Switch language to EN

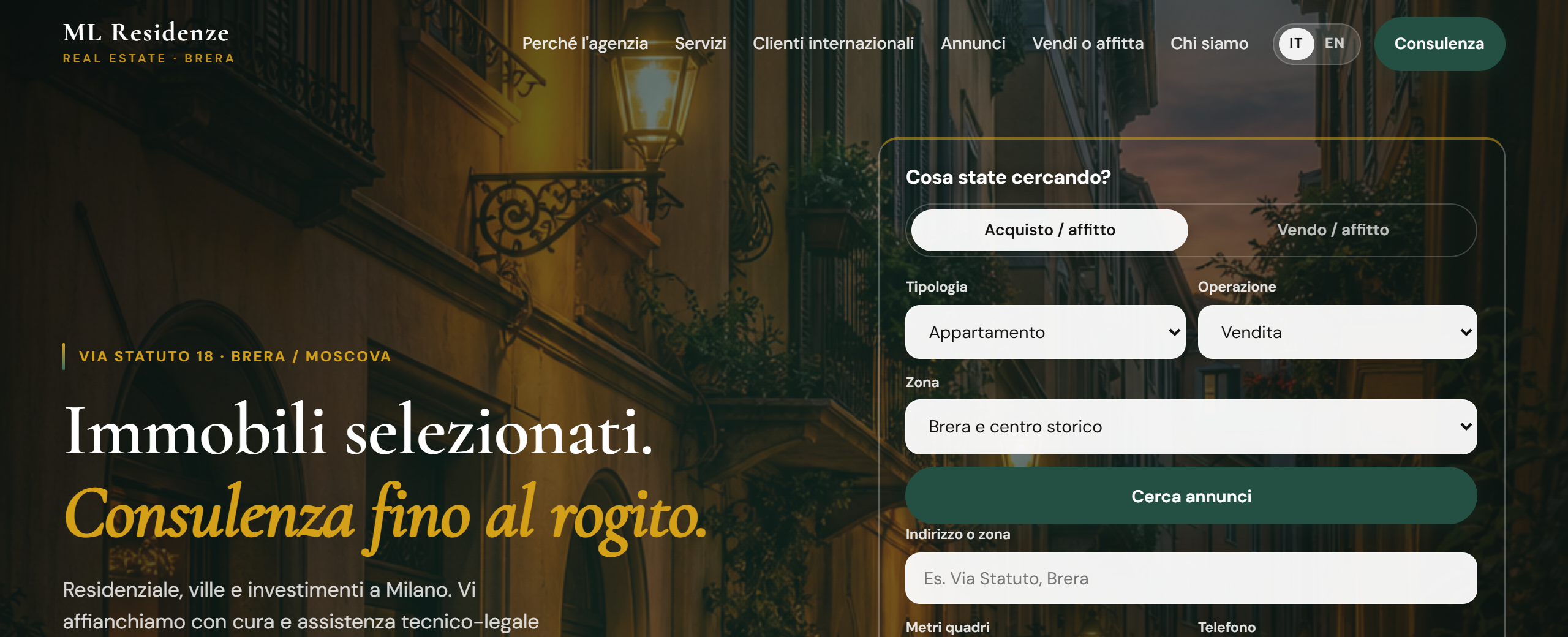click(x=1334, y=43)
